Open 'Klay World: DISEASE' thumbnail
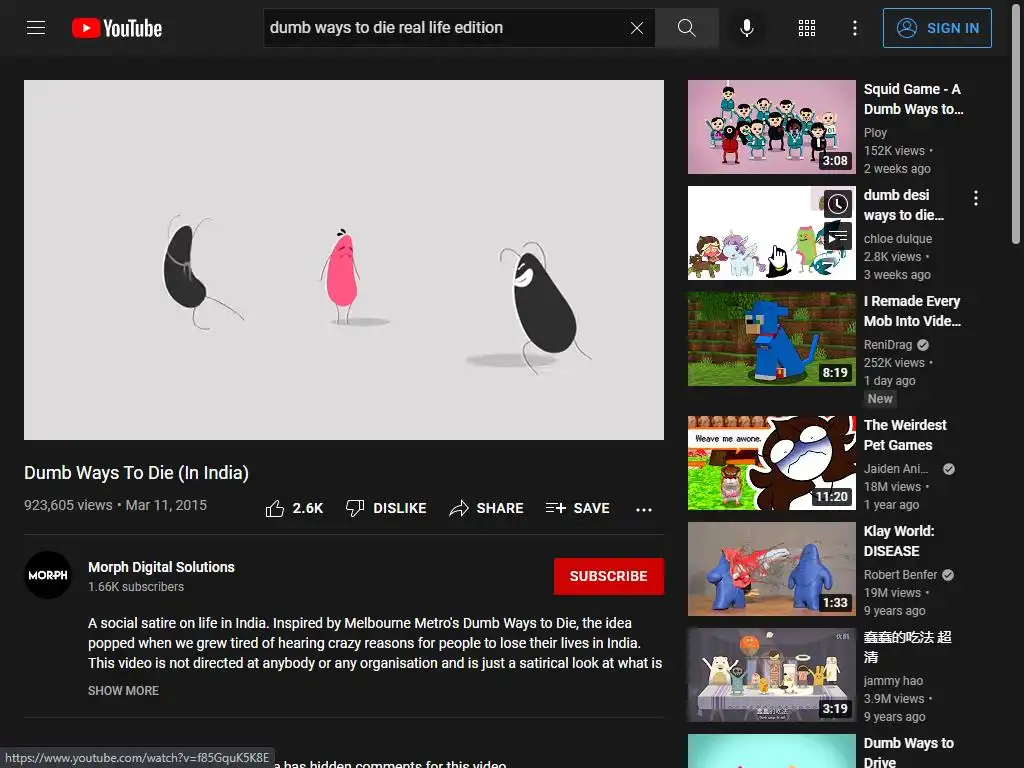Screen dimensions: 1024x768 click(x=772, y=569)
